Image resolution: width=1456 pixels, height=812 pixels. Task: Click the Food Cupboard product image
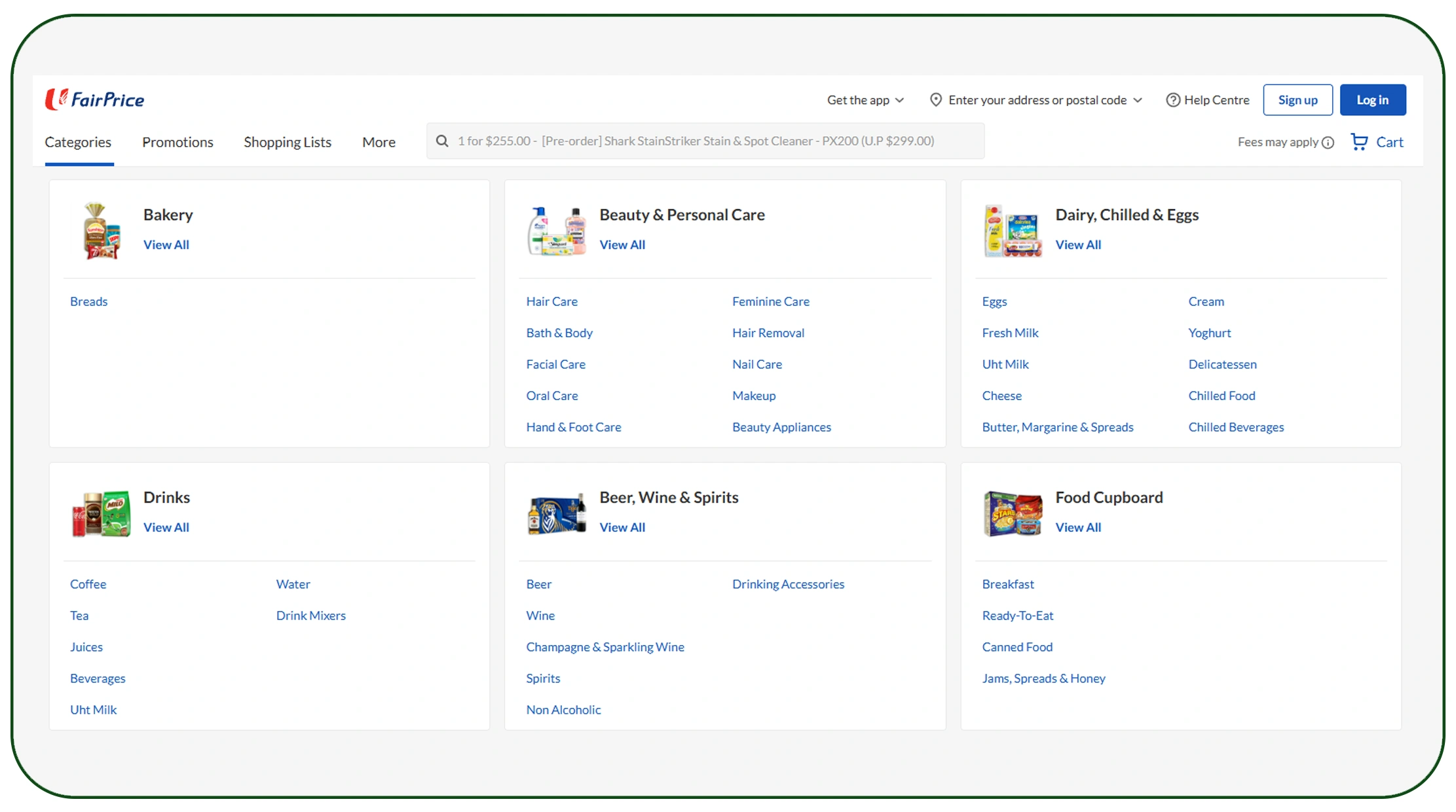pos(1013,514)
